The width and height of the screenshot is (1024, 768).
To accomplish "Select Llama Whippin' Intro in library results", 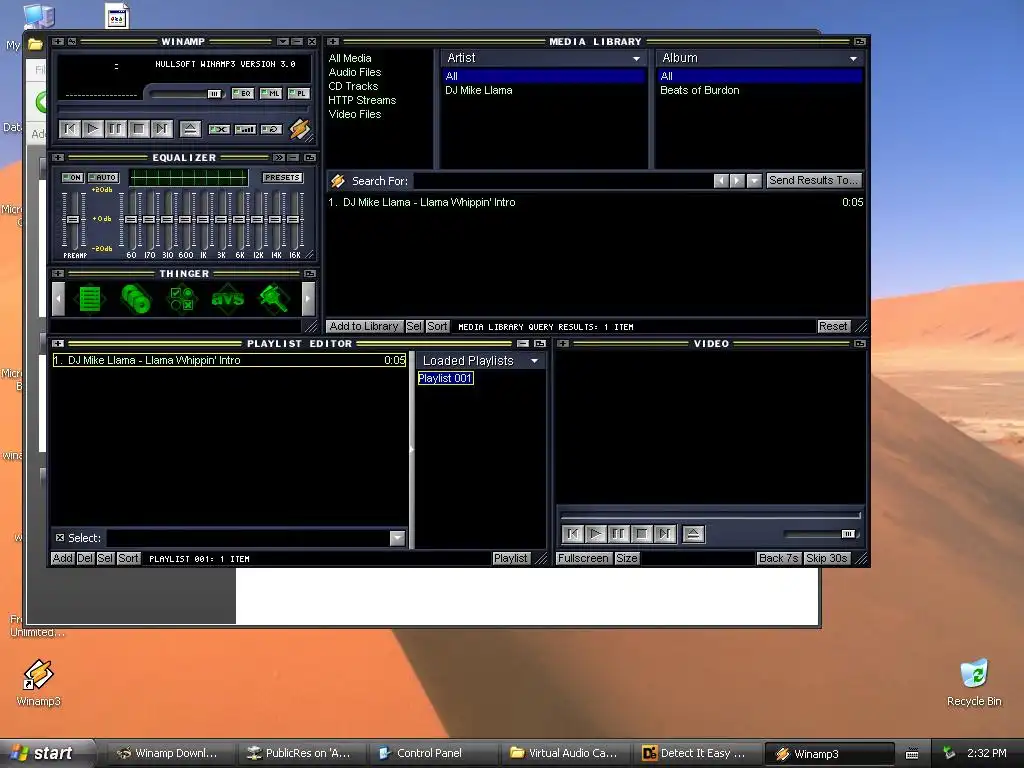I will pyautogui.click(x=596, y=202).
